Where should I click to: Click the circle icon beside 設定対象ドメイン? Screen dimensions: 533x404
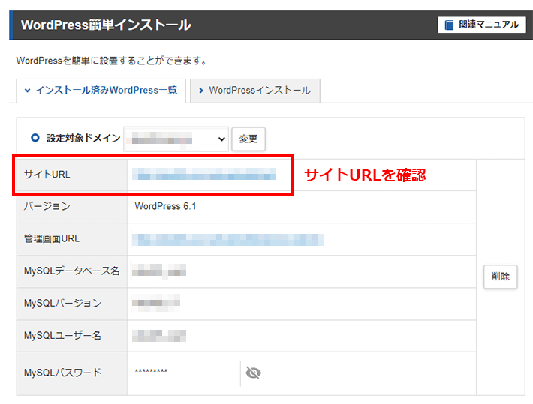click(35, 138)
